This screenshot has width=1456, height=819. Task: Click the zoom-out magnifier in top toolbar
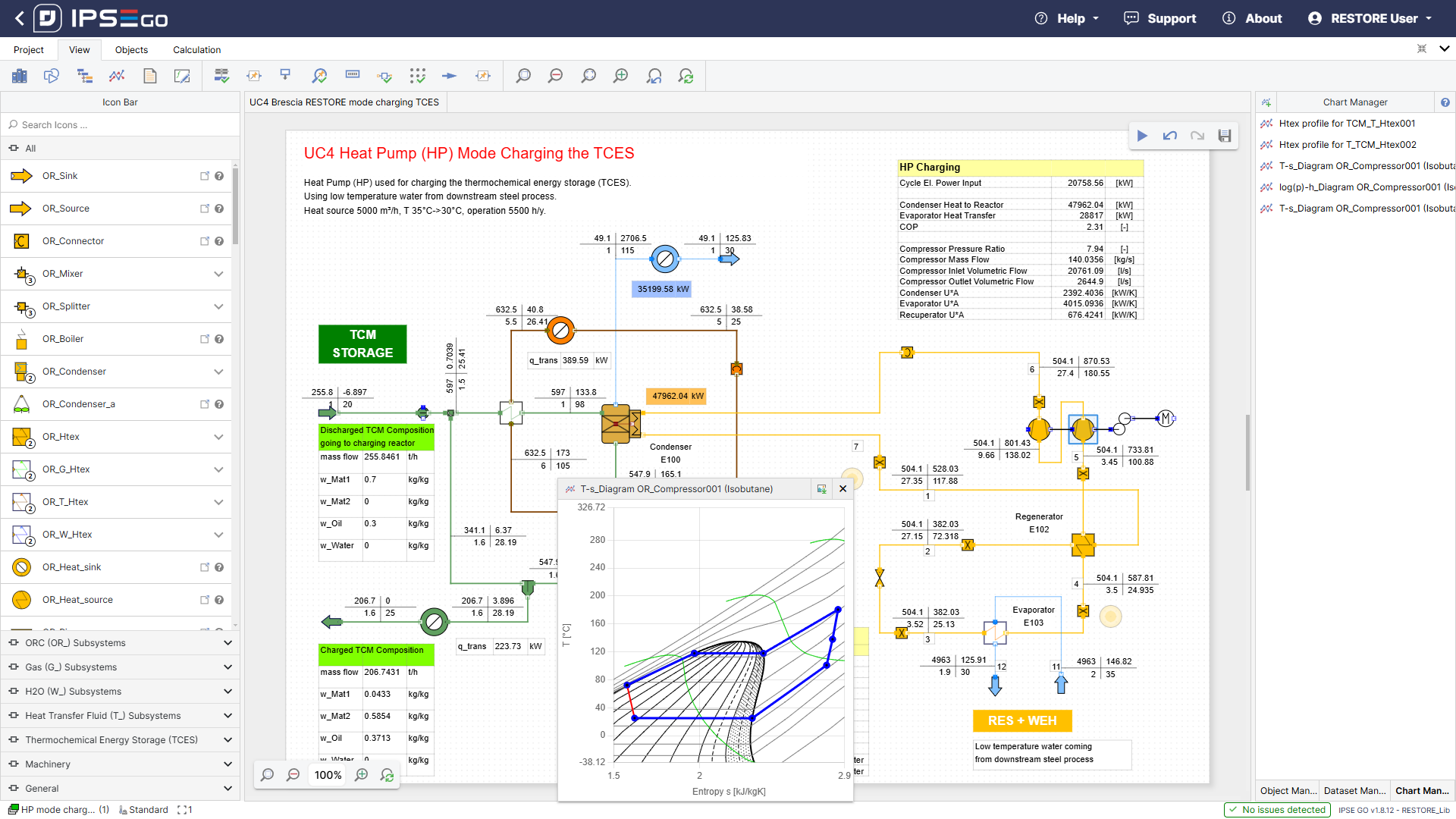click(556, 76)
